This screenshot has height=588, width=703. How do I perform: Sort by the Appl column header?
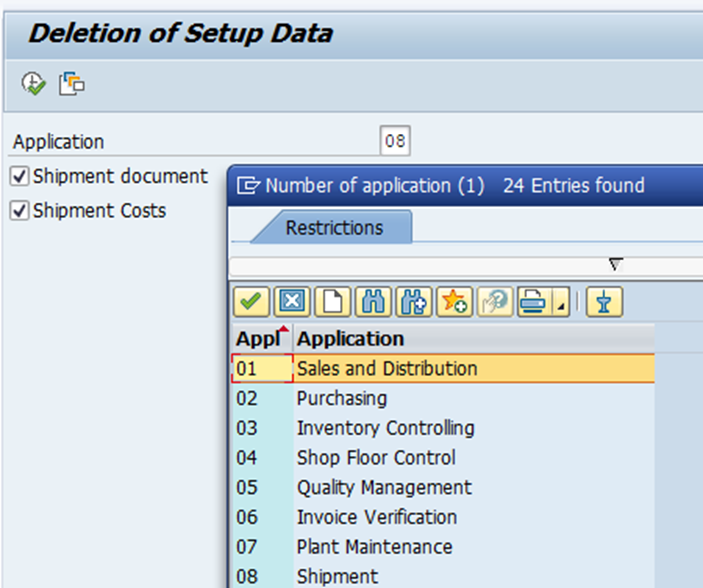tap(262, 338)
